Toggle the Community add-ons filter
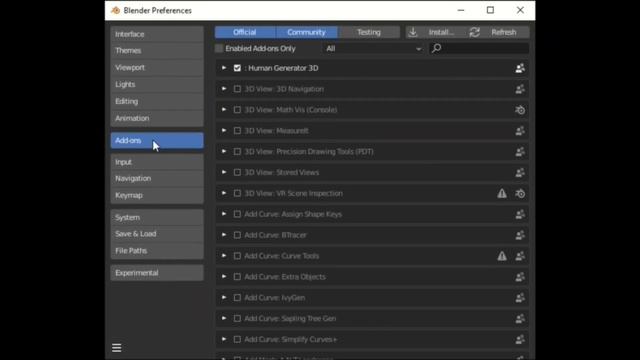This screenshot has width=640, height=360. [x=307, y=32]
